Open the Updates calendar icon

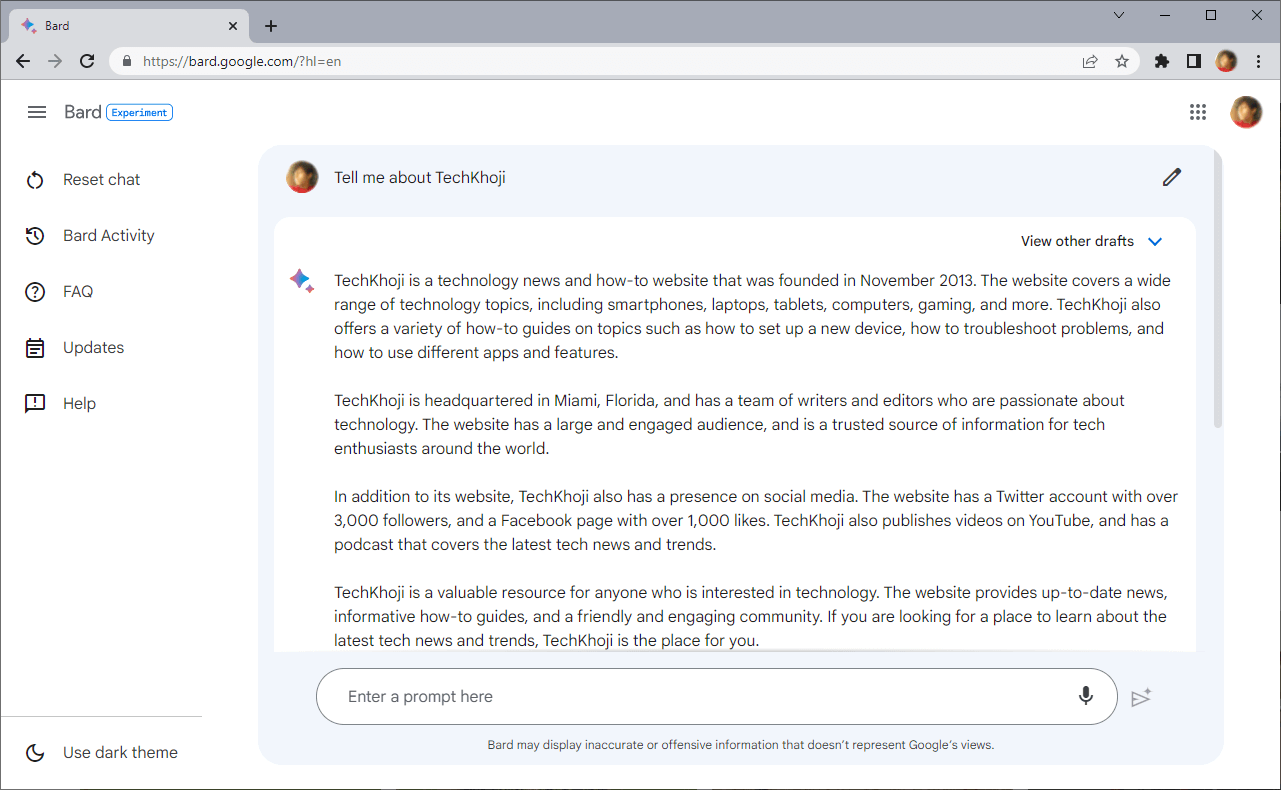pos(35,348)
